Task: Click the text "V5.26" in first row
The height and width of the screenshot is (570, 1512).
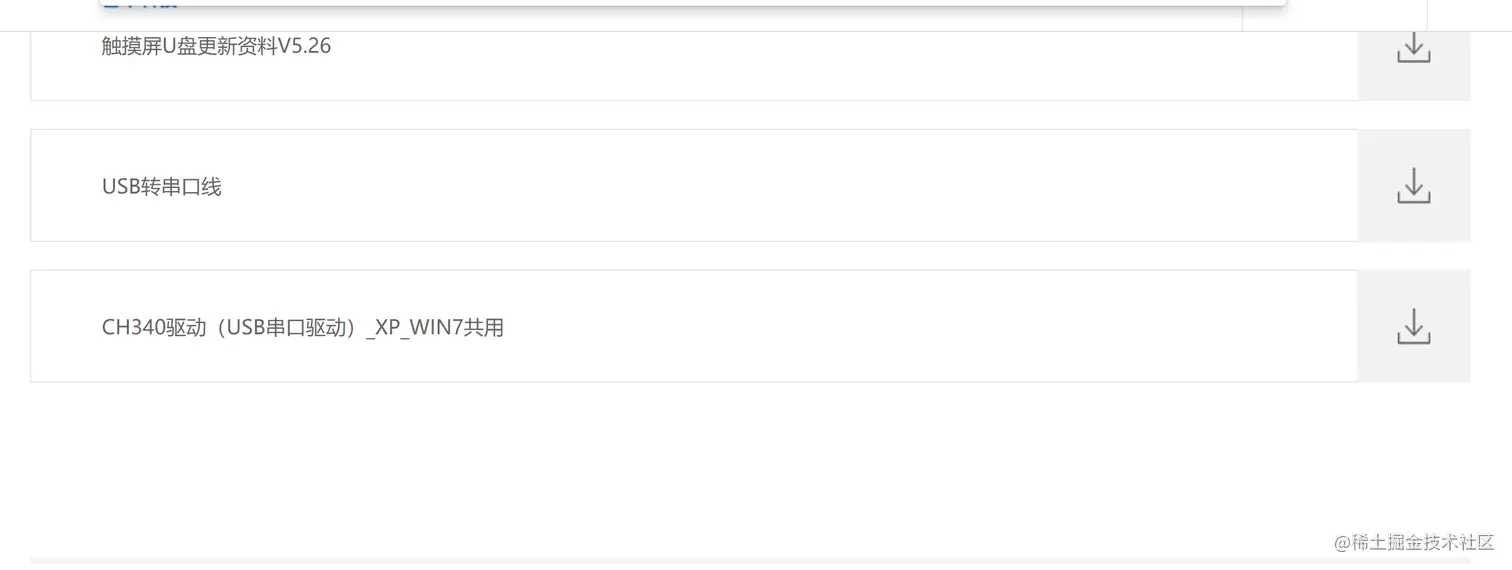Action: click(x=304, y=46)
